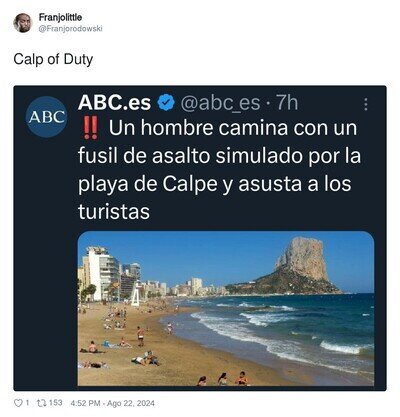Click the red double exclamation emoji

point(90,129)
